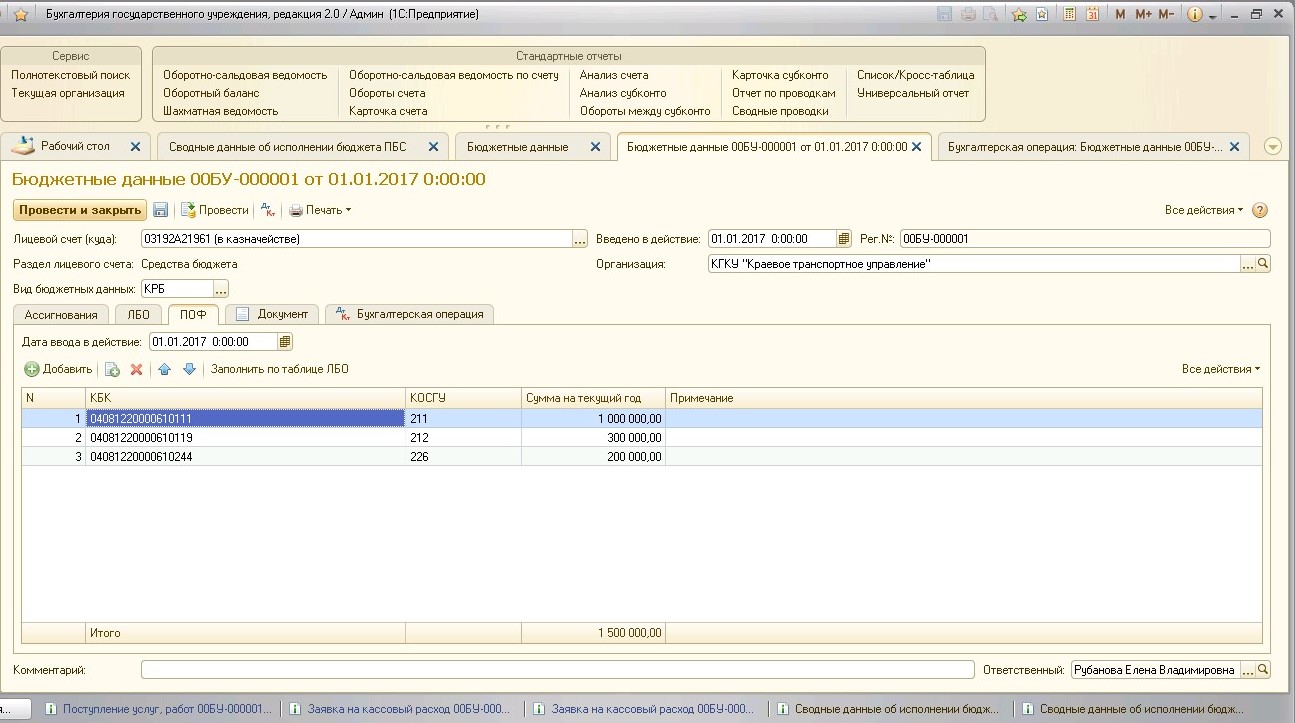Click the Дт/Кт postings icon in toolbar
The height and width of the screenshot is (723, 1295).
point(267,210)
